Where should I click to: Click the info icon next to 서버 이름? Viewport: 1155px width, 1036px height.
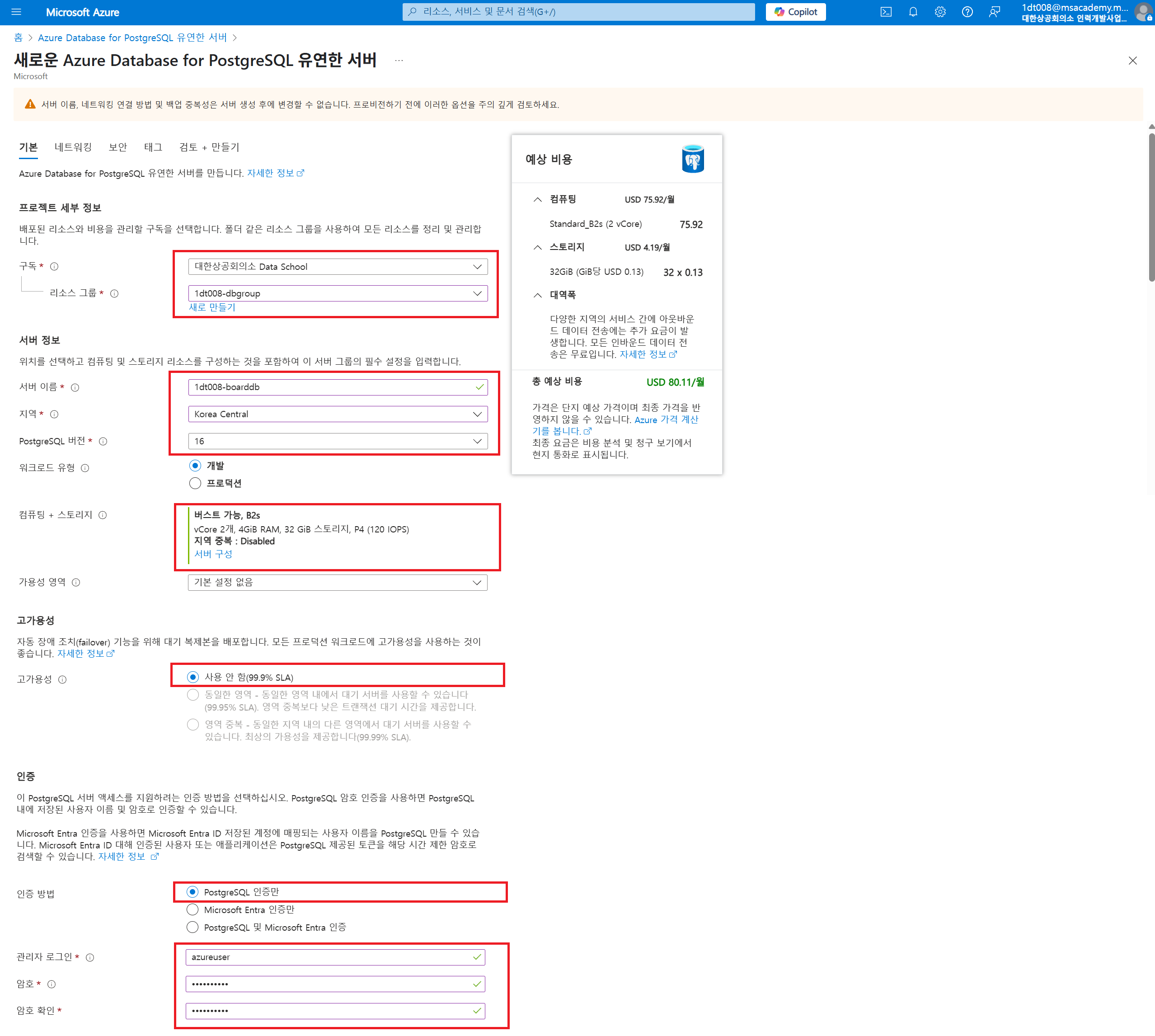click(x=75, y=388)
